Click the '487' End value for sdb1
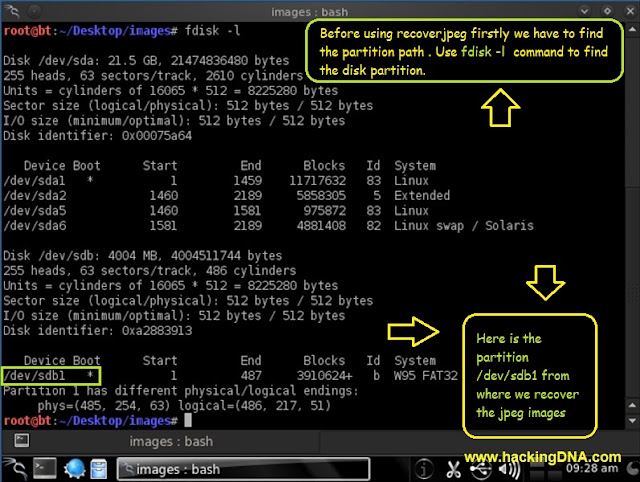 pos(251,375)
